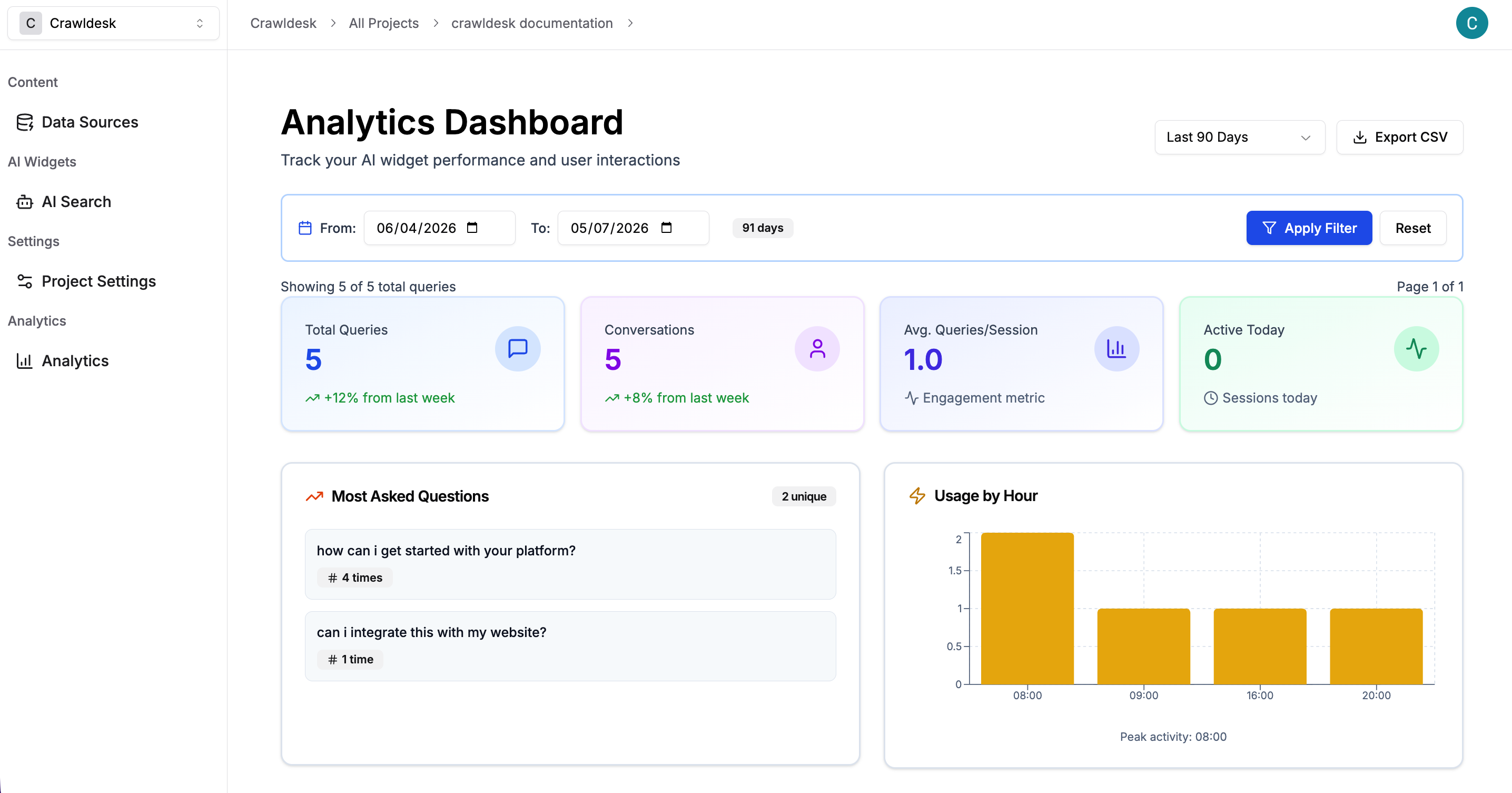
Task: Click the C workspace badge icon
Action: coord(31,24)
